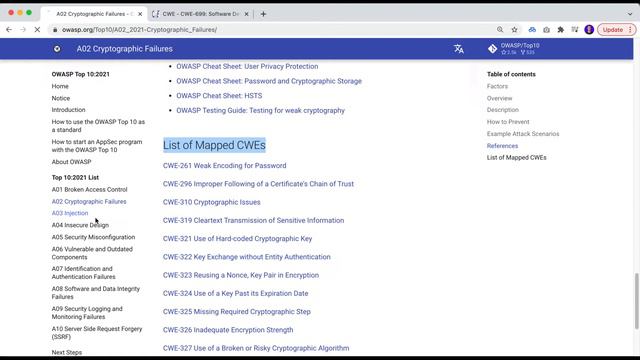The height and width of the screenshot is (360, 640).
Task: Open Testing for weak cryptography guide
Action: [260, 110]
